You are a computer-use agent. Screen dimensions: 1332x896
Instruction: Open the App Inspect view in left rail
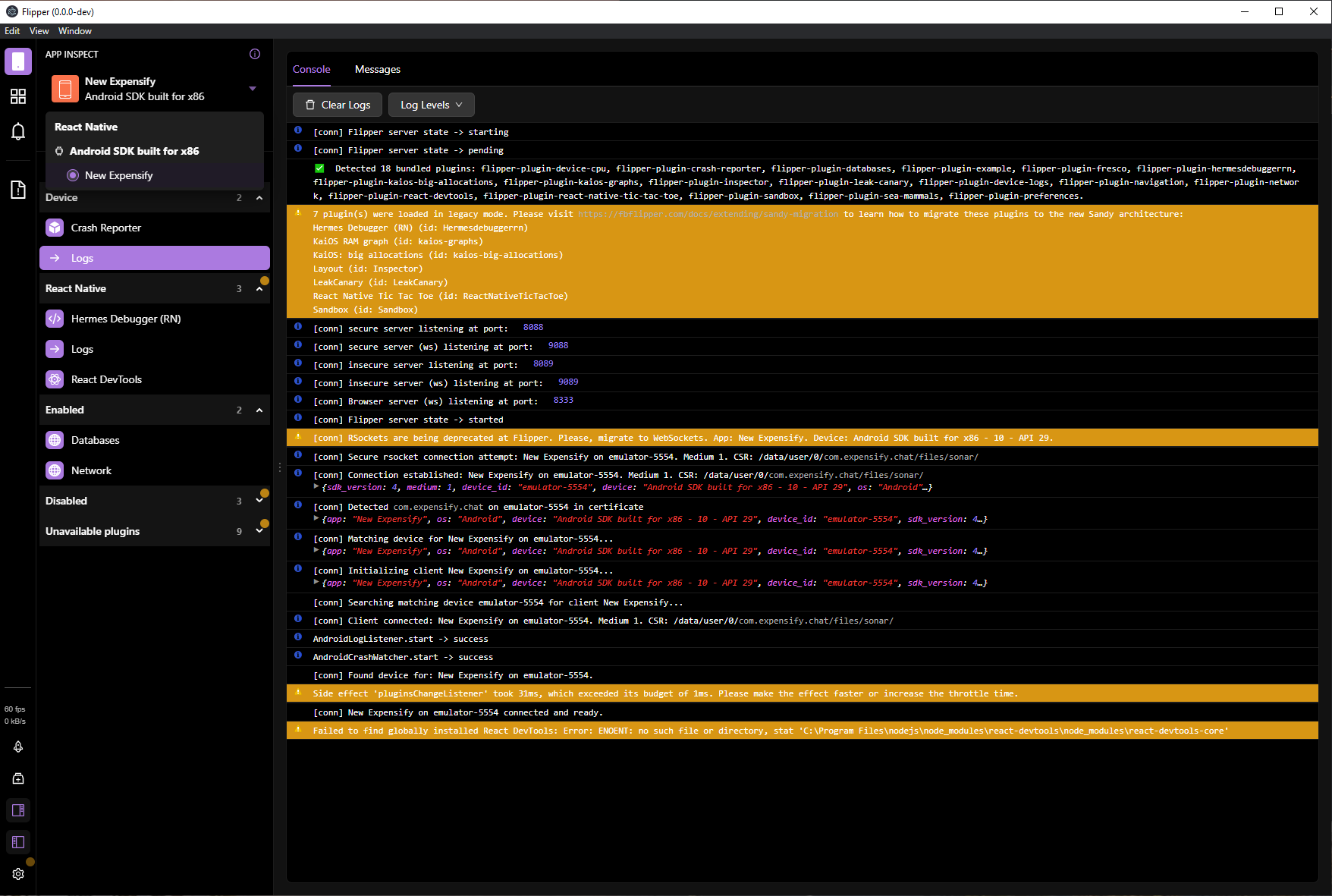[18, 61]
